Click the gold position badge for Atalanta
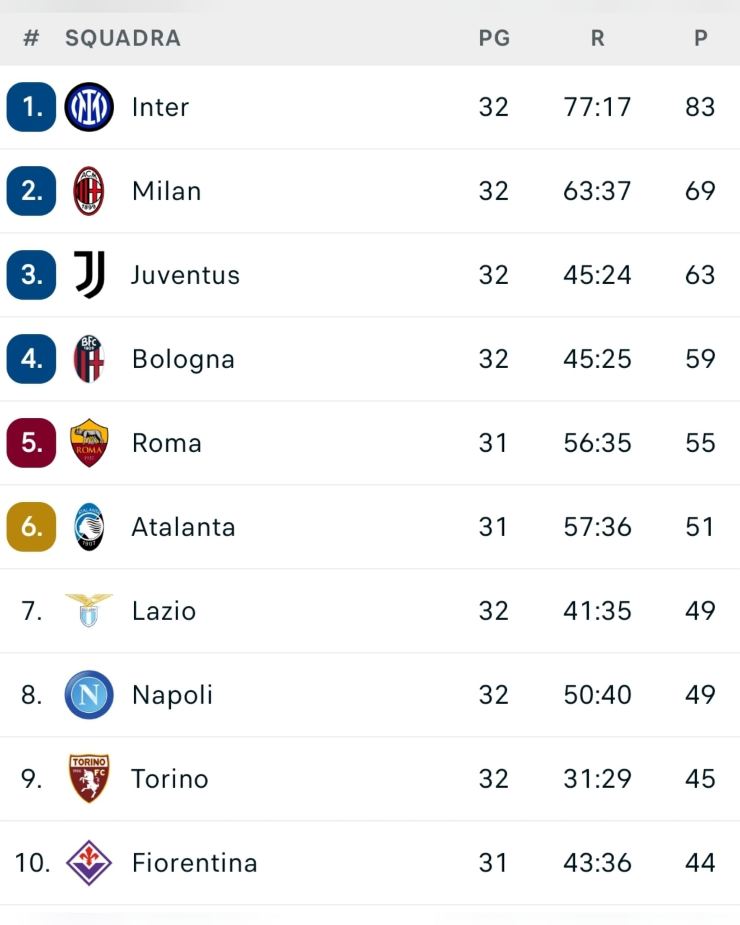Screen dimensions: 740x925 tap(31, 527)
